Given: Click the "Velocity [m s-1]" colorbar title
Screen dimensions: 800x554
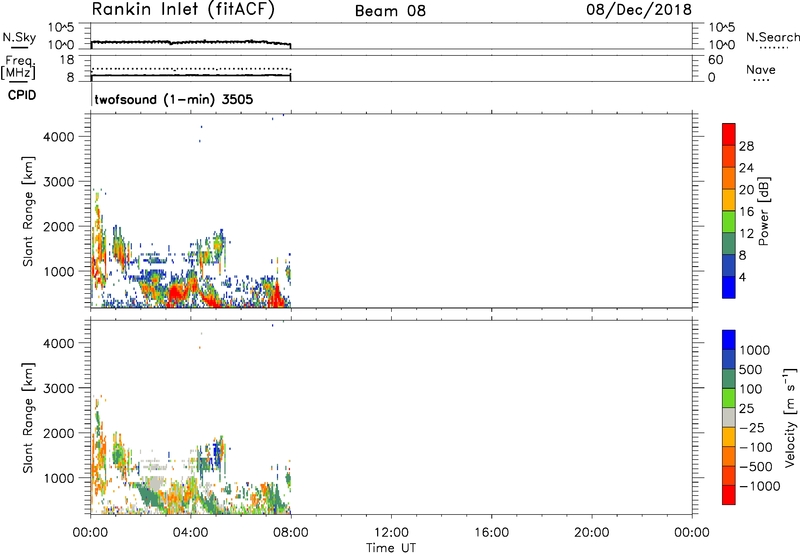Looking at the screenshot, I should coord(790,417).
